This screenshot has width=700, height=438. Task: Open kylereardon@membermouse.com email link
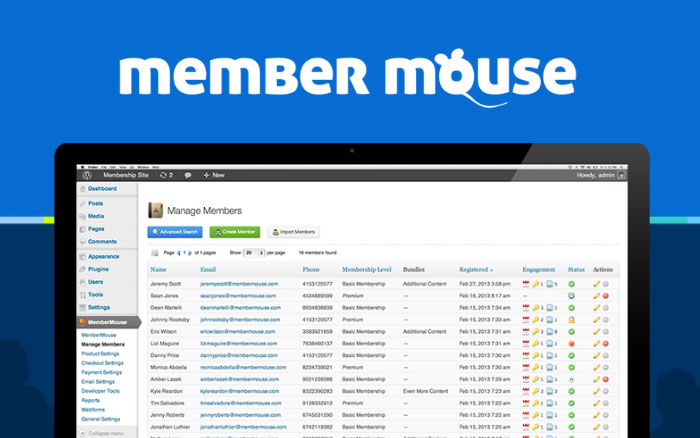[x=240, y=391]
